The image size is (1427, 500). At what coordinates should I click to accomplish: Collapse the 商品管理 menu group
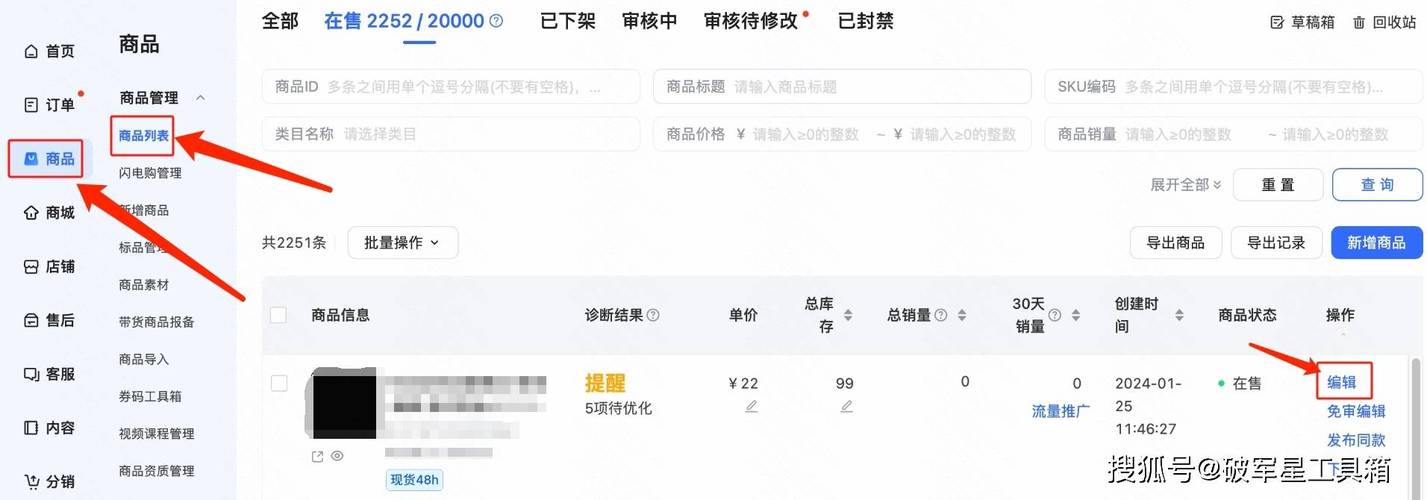tap(200, 98)
